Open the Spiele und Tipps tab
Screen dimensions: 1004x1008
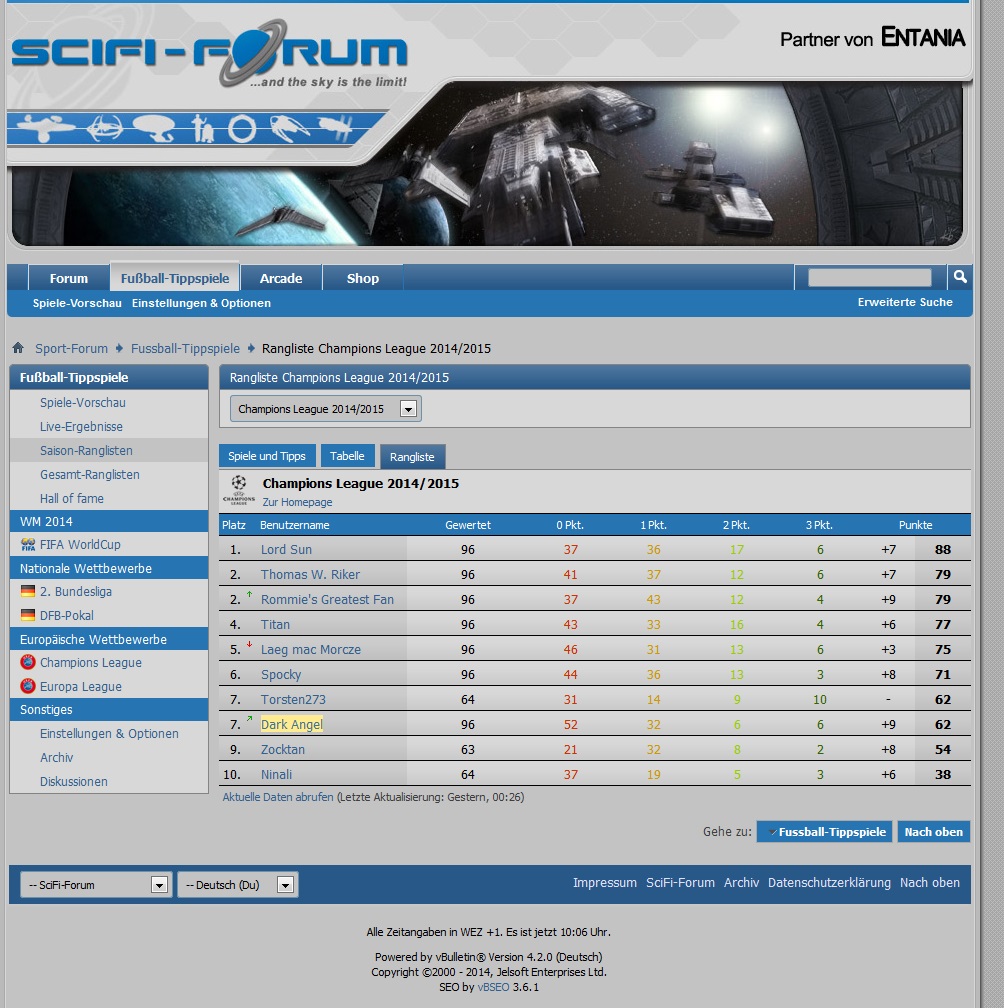pyautogui.click(x=267, y=456)
